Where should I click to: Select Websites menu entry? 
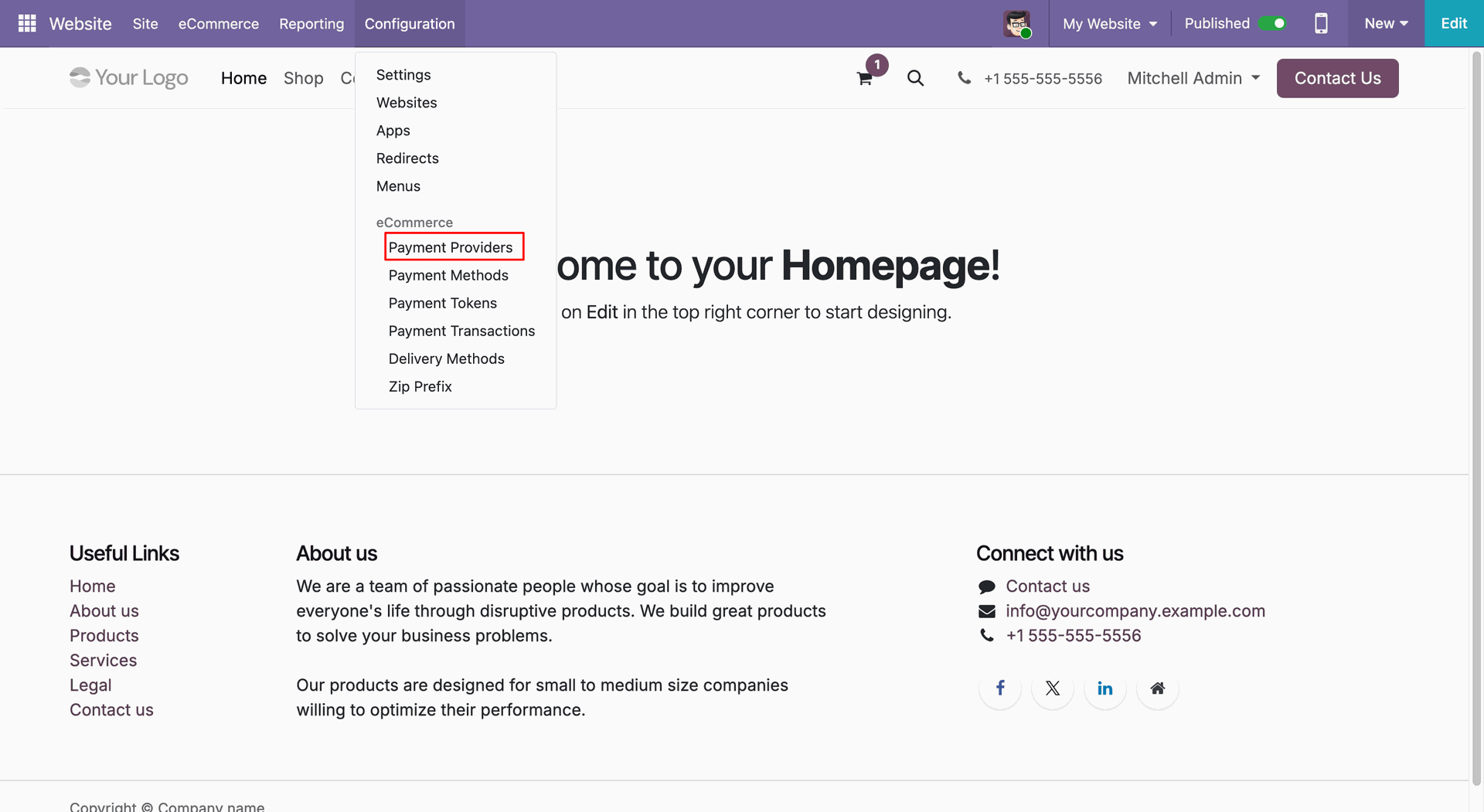tap(407, 103)
